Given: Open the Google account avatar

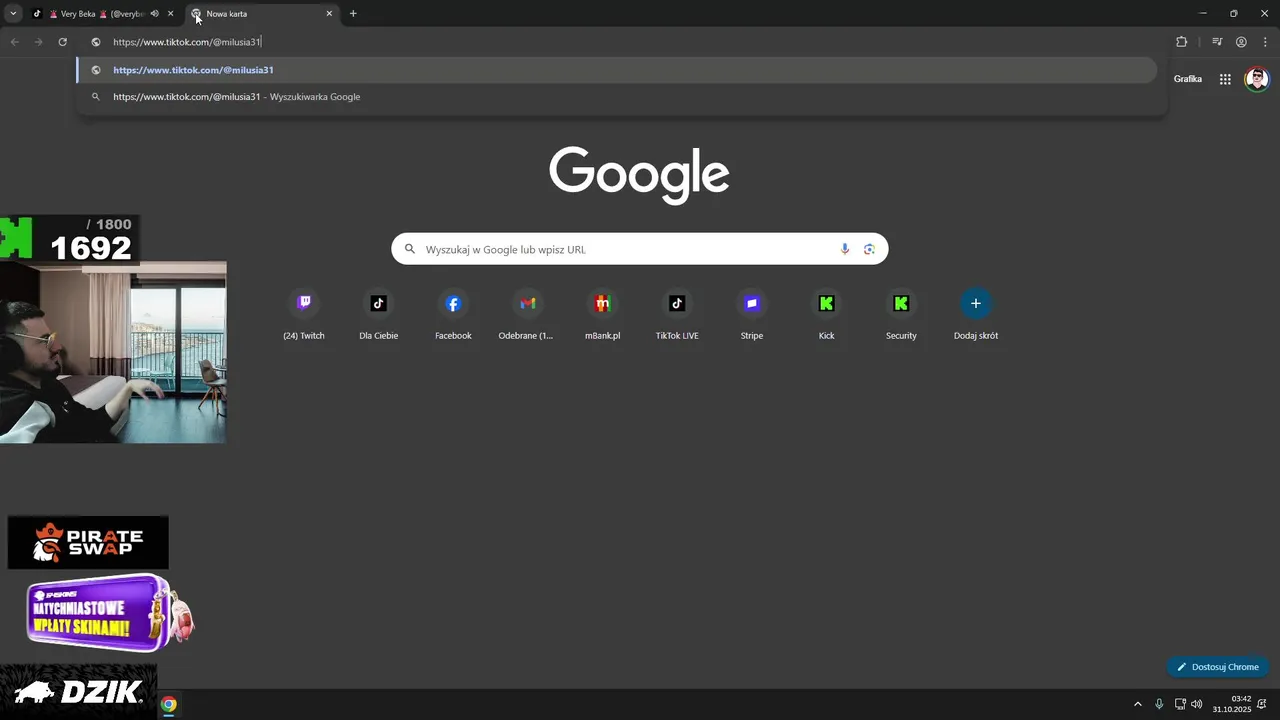Looking at the screenshot, I should click(x=1257, y=79).
